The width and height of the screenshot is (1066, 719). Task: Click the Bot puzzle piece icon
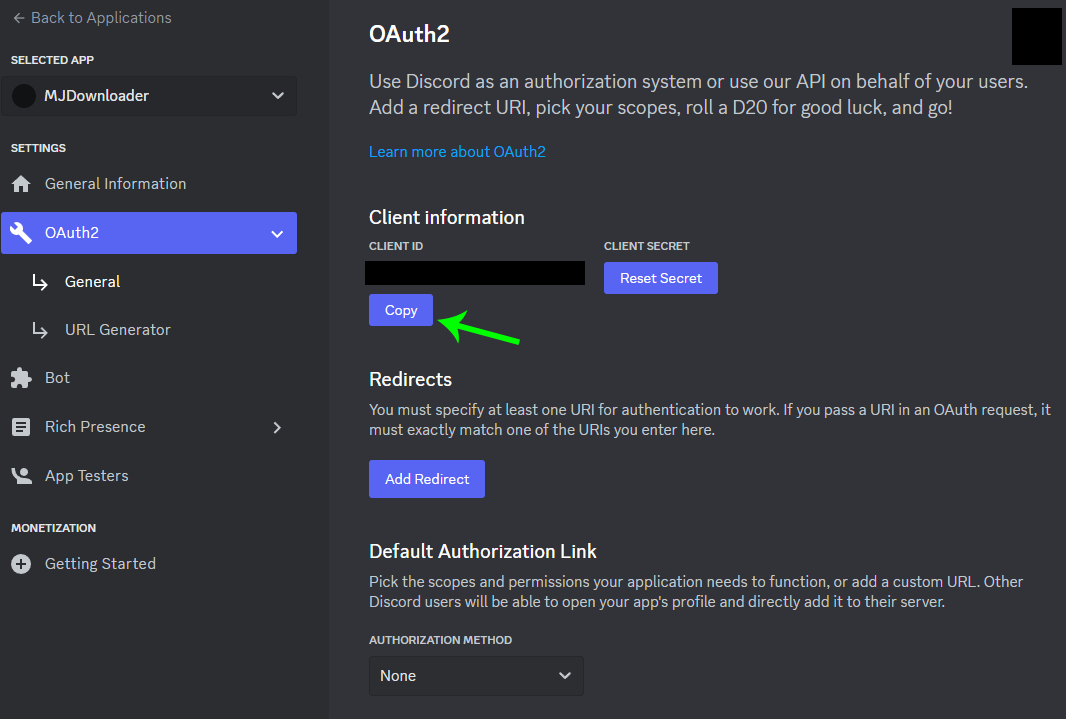click(x=21, y=378)
